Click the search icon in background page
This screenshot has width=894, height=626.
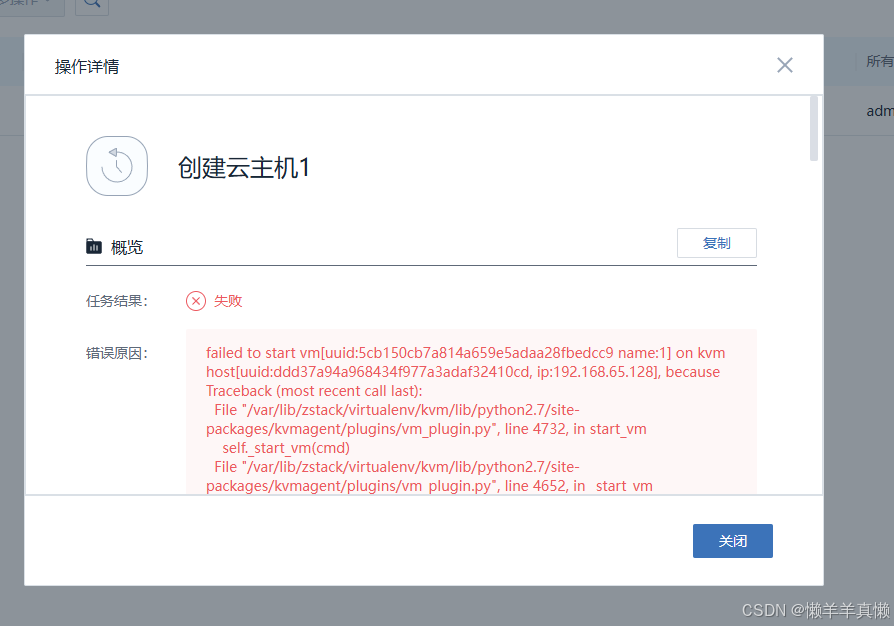(x=92, y=3)
